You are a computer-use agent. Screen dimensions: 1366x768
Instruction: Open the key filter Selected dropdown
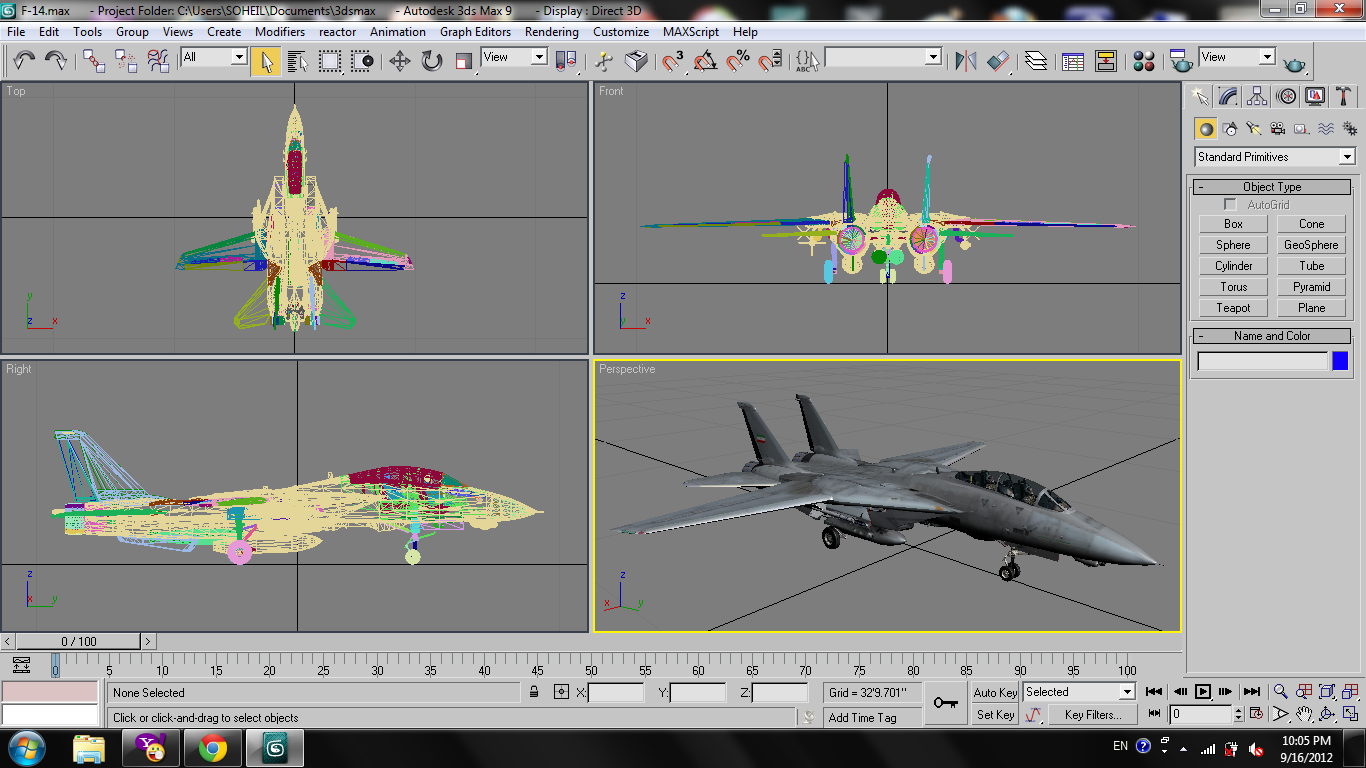pos(1079,692)
